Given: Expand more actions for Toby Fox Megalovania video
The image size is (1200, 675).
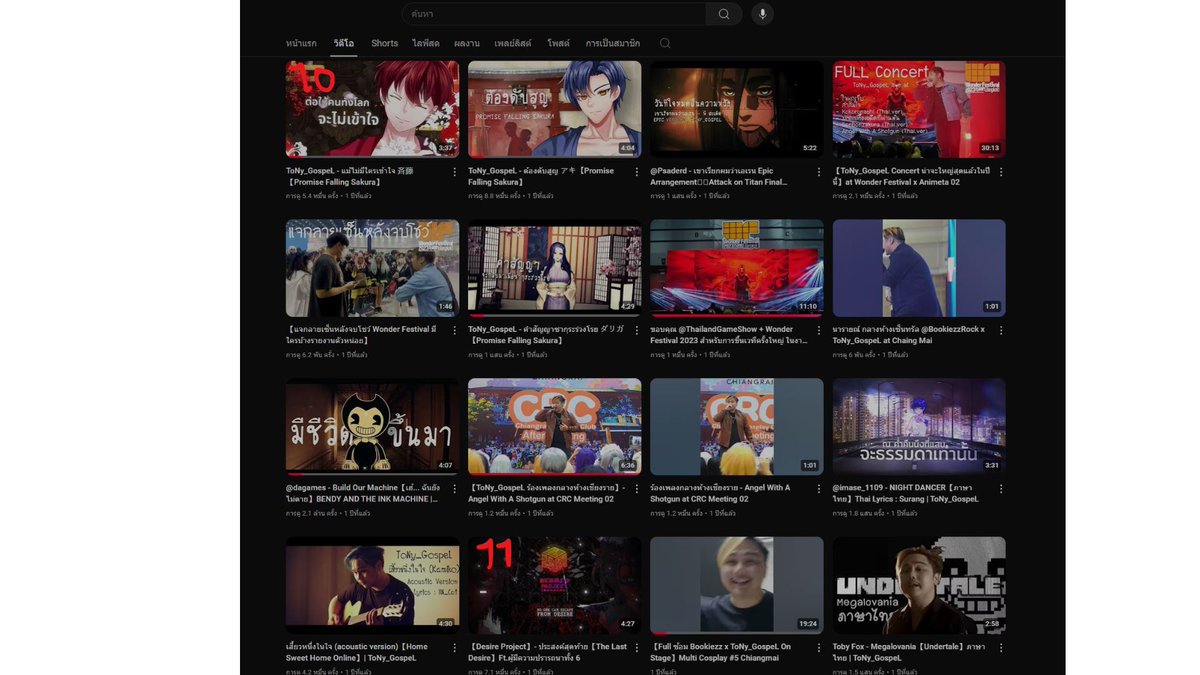Looking at the screenshot, I should (x=1001, y=648).
